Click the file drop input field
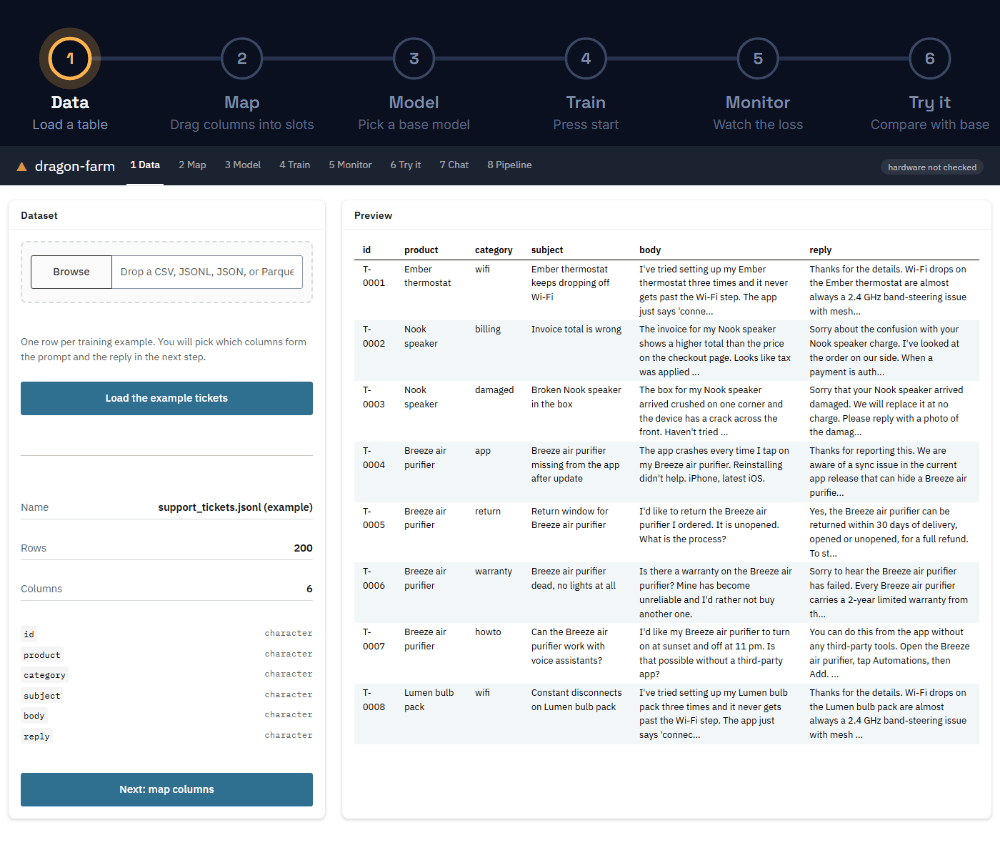 click(207, 272)
